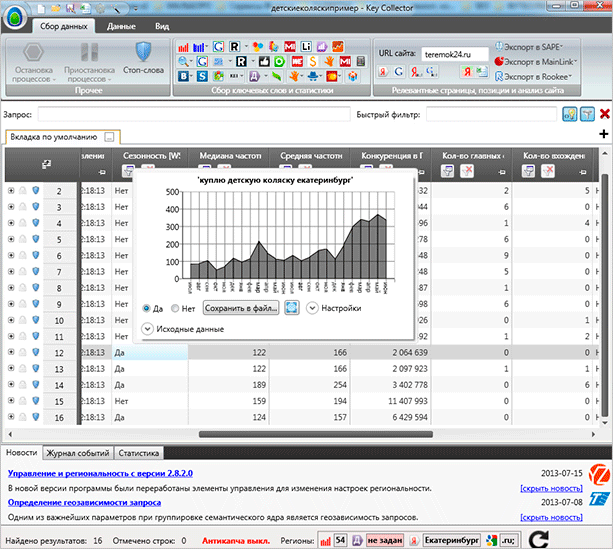Switch to Журнал событий tab
Image resolution: width=613 pixels, height=549 pixels.
[77, 453]
